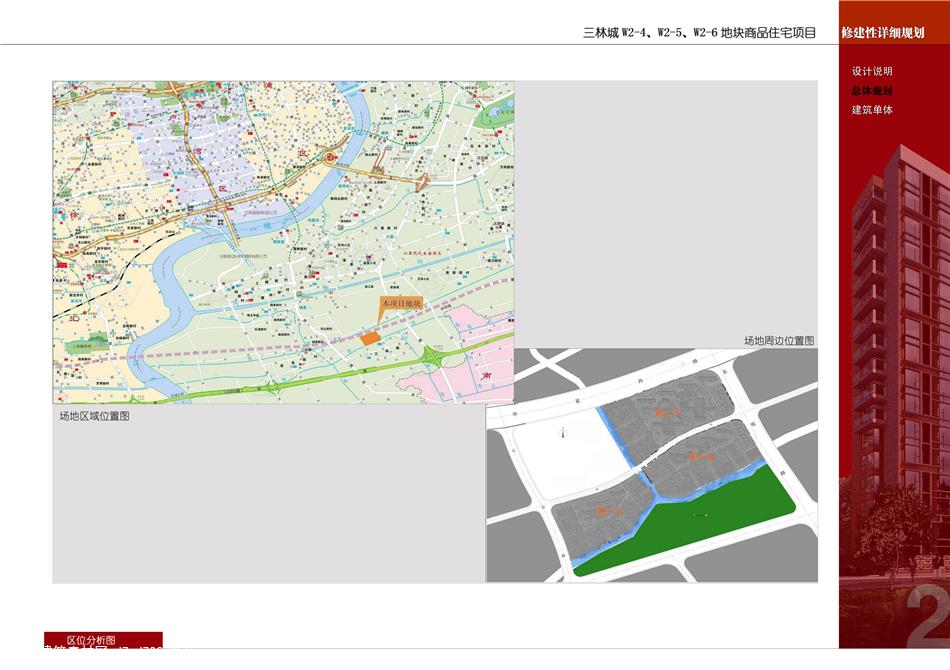Click the north arrow compass on the site map
This screenshot has width=950, height=670.
coord(564,432)
